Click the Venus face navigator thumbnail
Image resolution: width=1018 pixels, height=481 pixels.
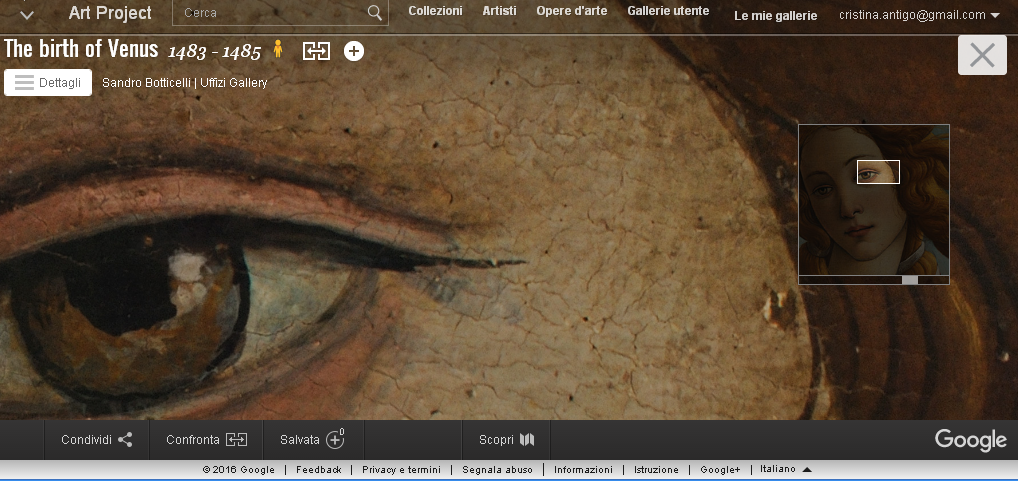tap(874, 200)
